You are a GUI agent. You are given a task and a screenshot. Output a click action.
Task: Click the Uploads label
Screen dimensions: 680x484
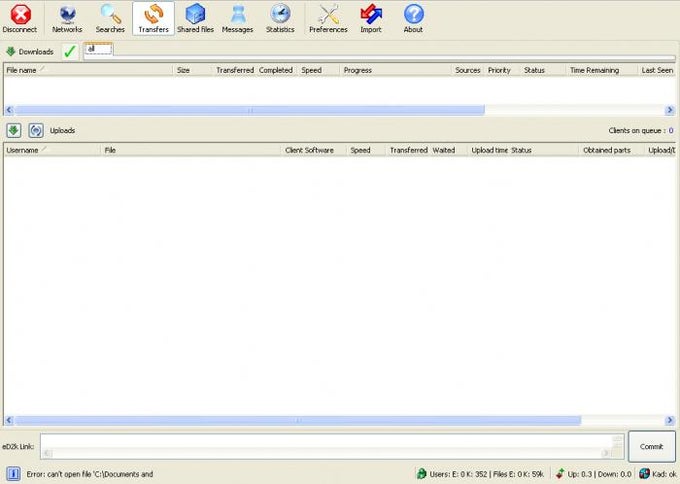(x=62, y=131)
